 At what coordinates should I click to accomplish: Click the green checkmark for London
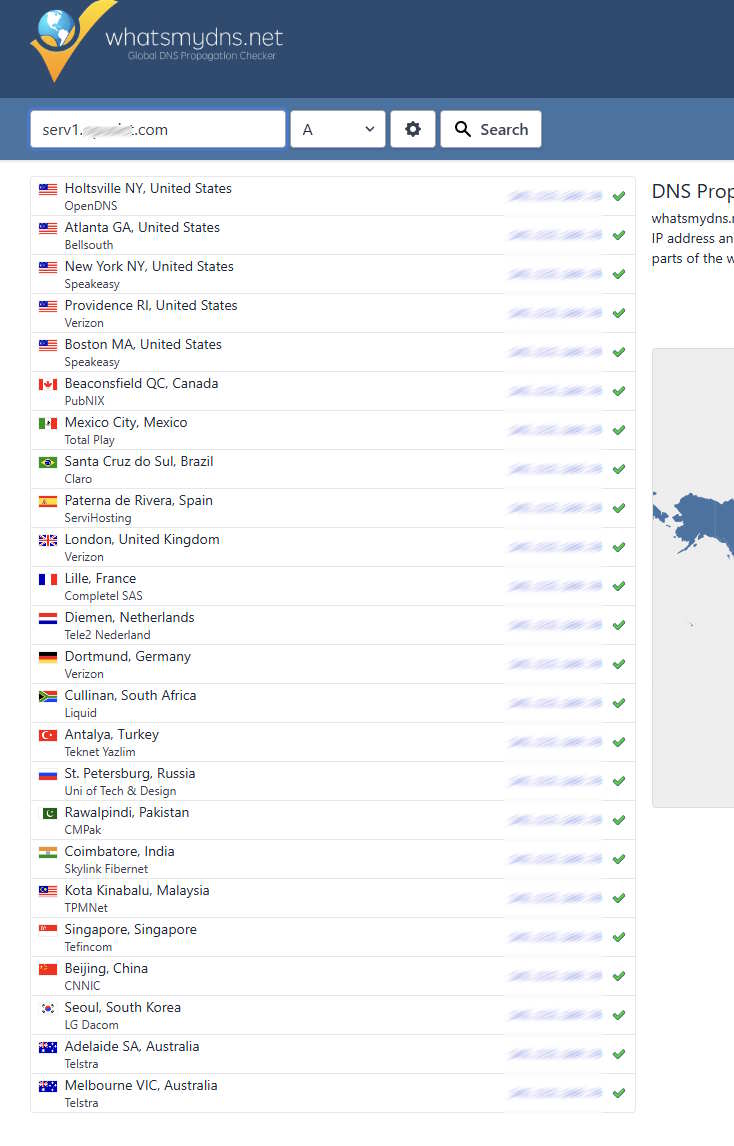point(619,547)
